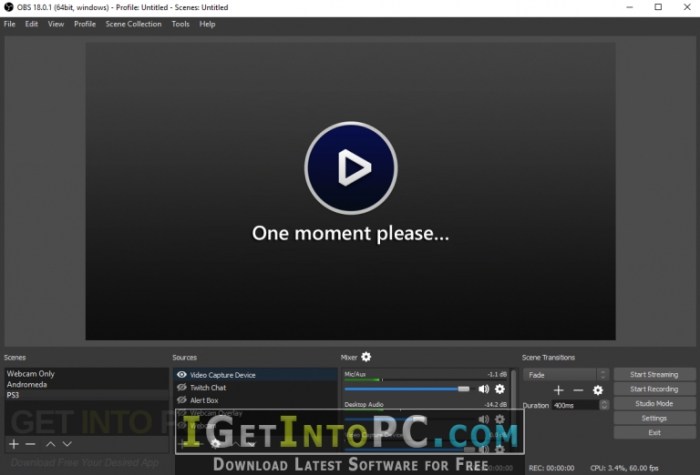Screen dimensions: 700x475
Task: Click the Duration 400ms field
Action: (575, 405)
